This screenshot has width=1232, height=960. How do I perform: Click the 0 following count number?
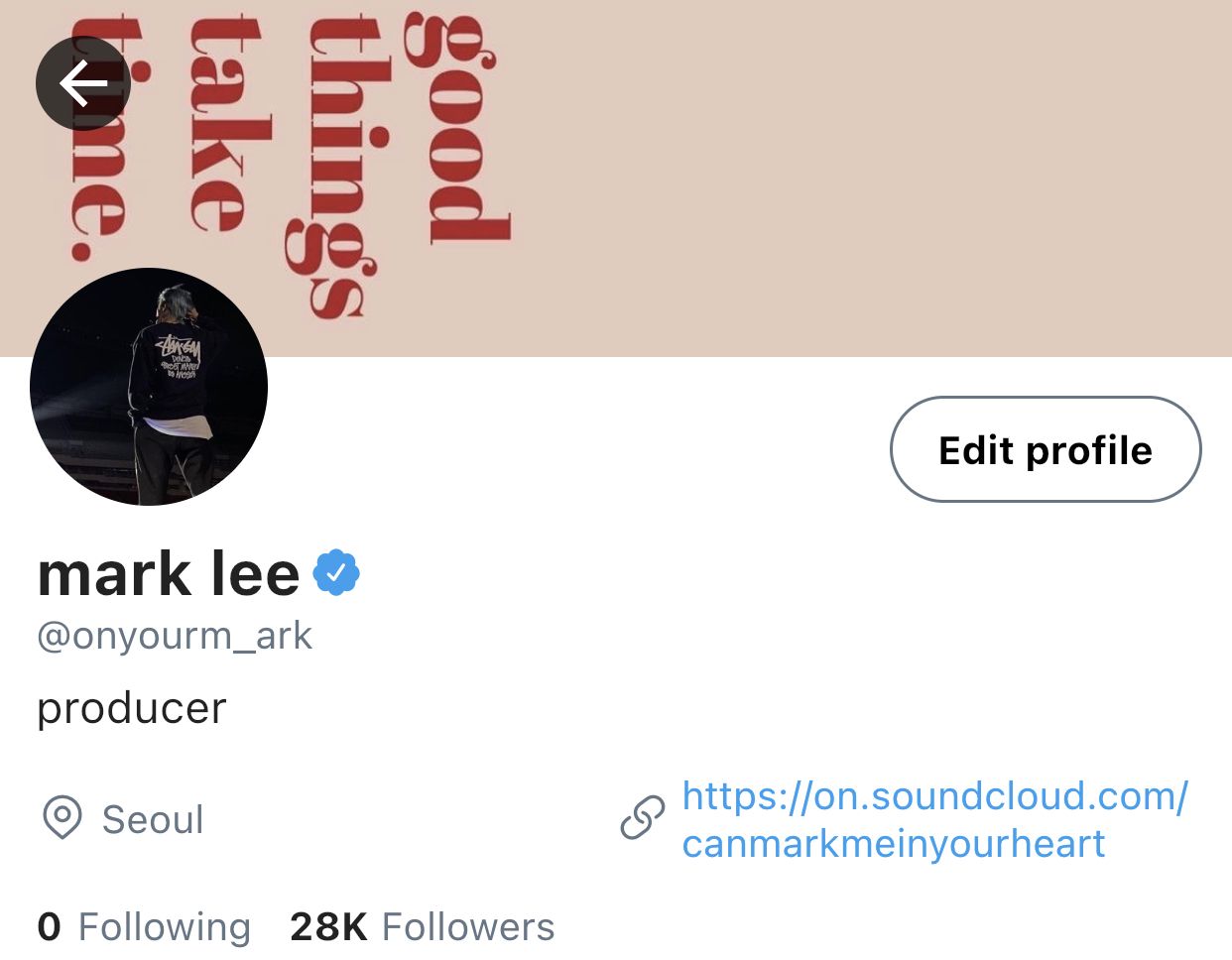point(50,927)
